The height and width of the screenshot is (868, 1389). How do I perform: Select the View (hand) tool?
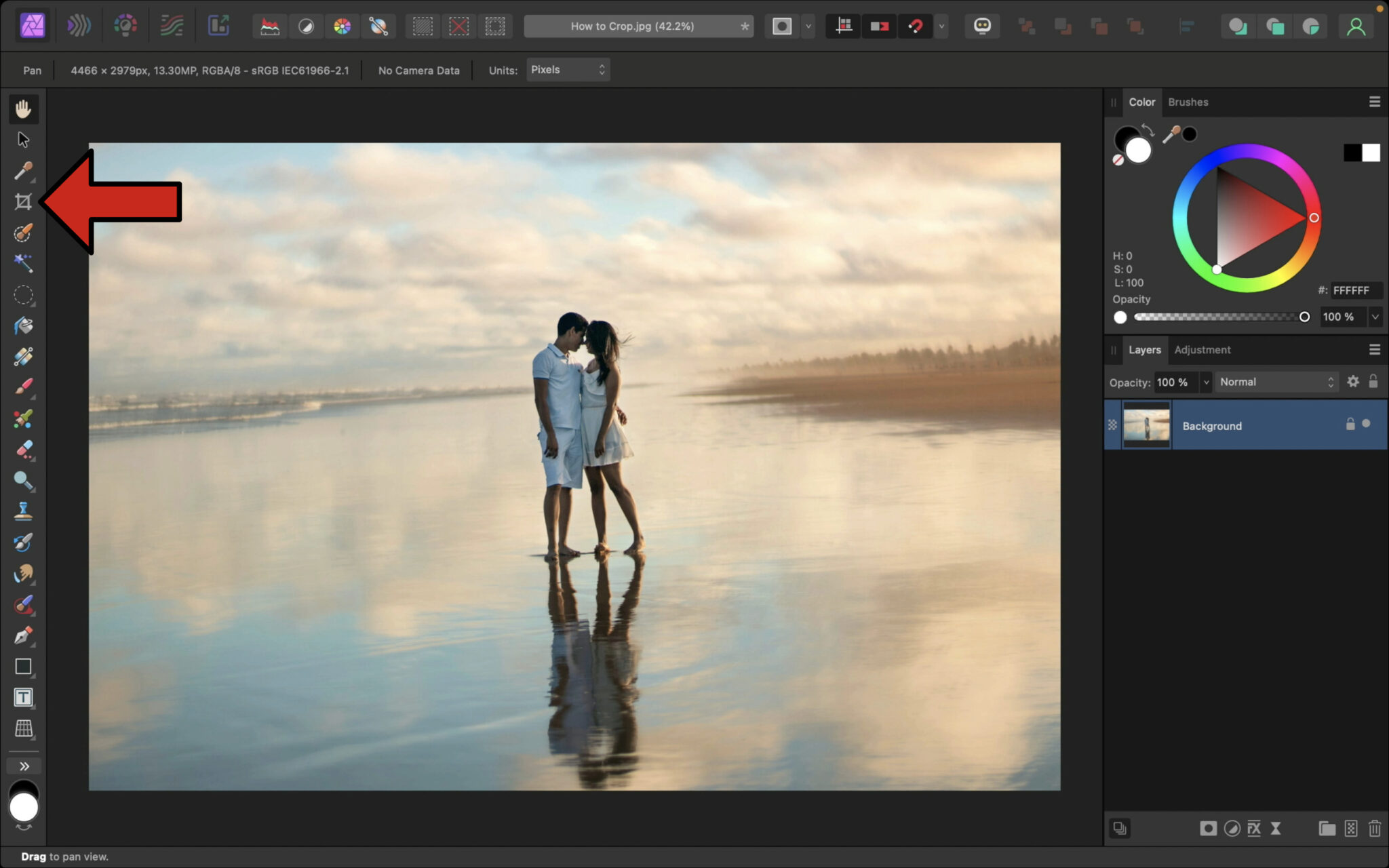(23, 108)
